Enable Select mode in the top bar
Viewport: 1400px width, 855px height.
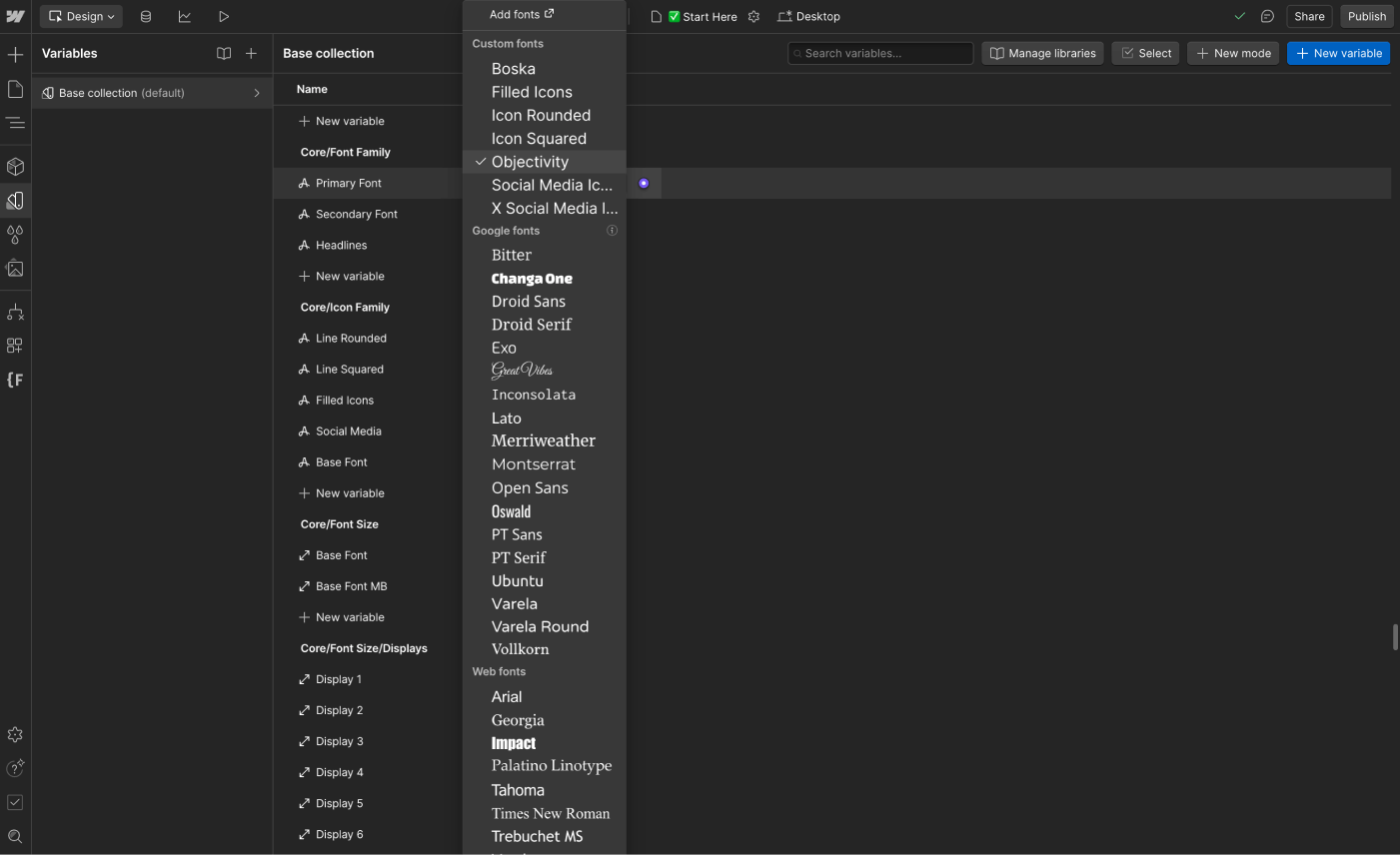1145,52
